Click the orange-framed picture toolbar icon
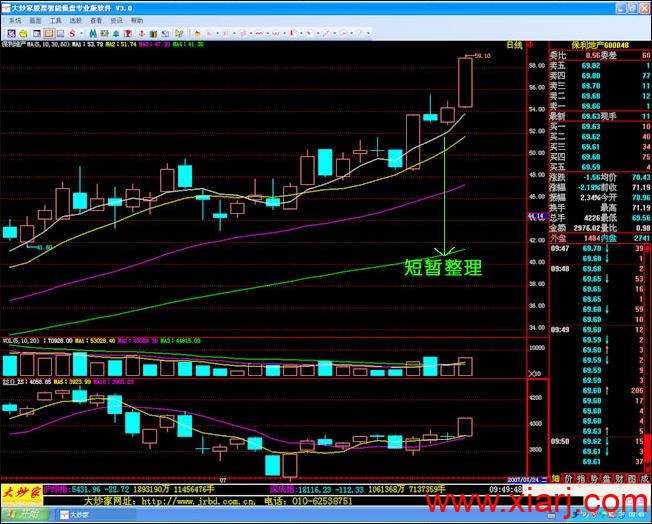The image size is (652, 524). tap(104, 33)
